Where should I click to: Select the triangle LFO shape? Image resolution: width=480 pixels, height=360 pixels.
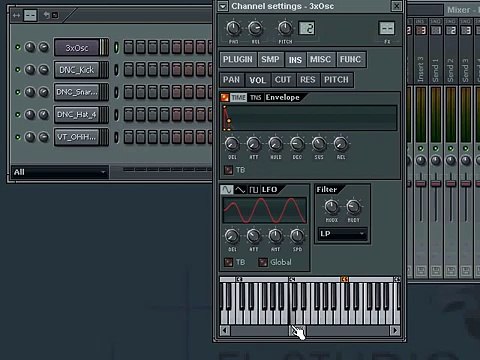(x=240, y=190)
